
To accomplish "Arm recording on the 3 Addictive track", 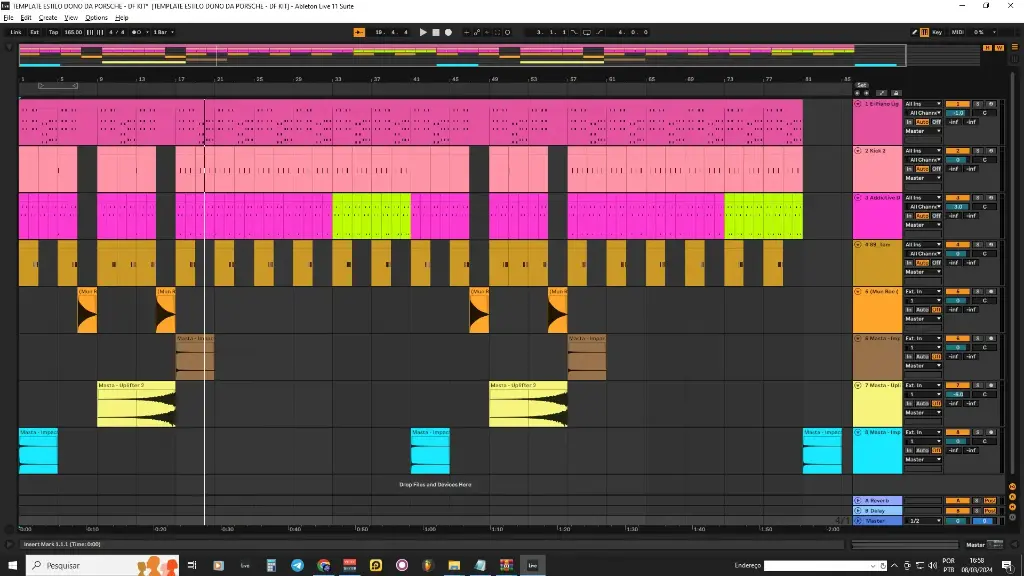I will (991, 198).
